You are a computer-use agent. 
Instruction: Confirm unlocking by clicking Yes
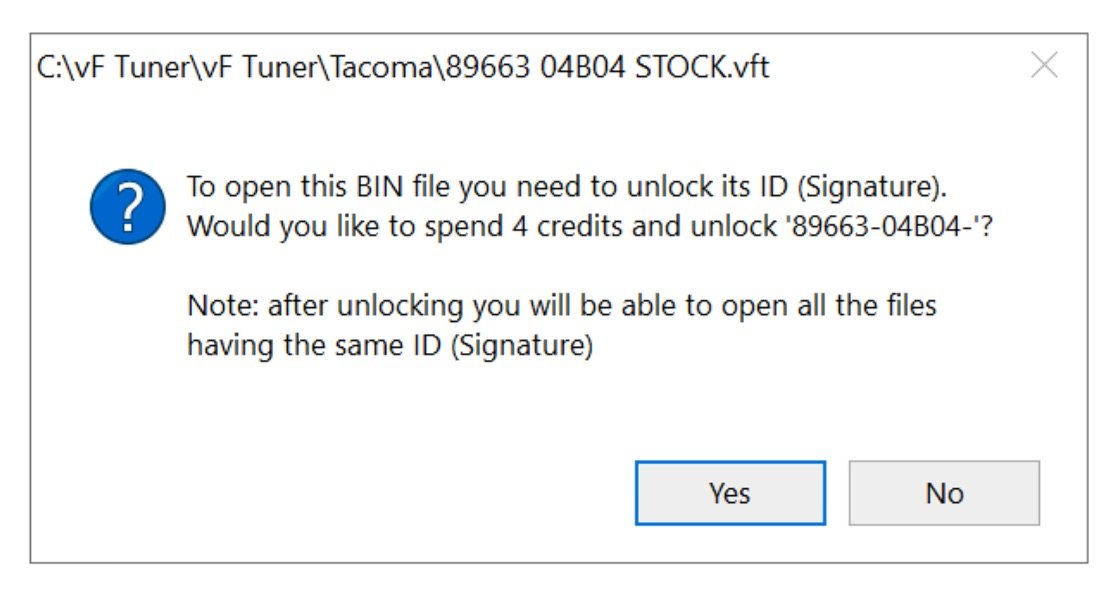click(730, 493)
